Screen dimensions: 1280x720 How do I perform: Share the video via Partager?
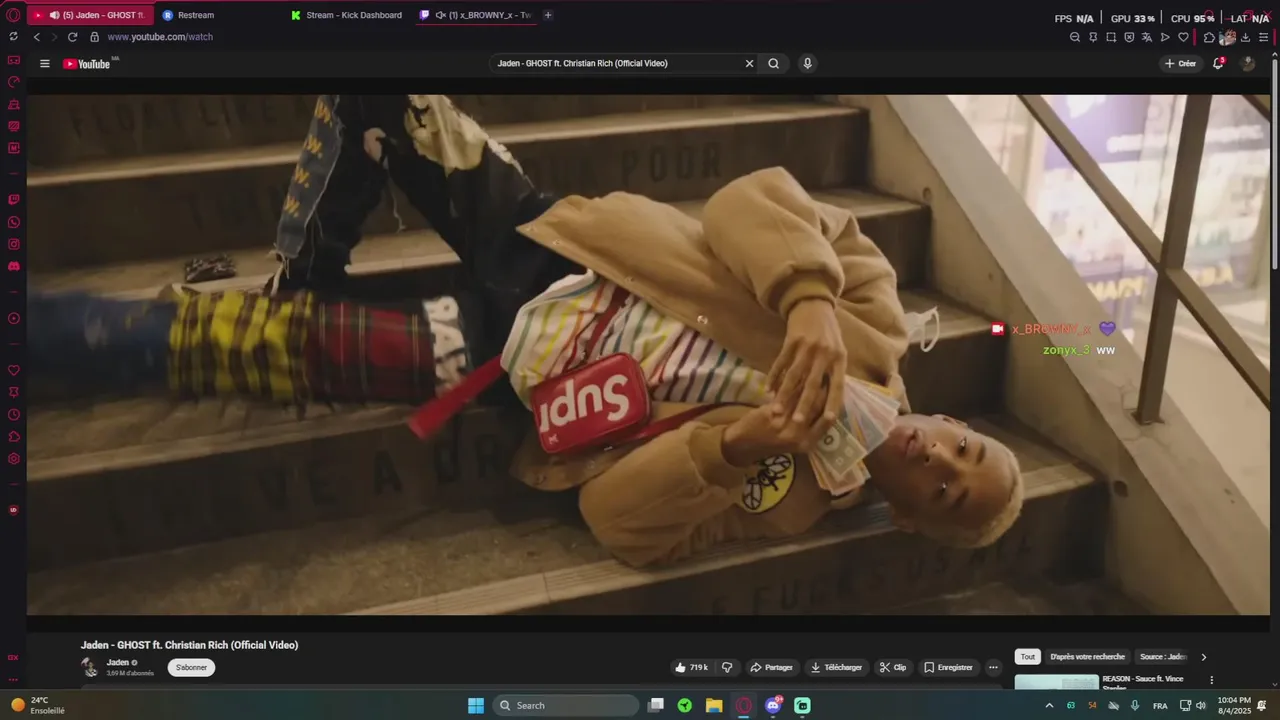[772, 667]
